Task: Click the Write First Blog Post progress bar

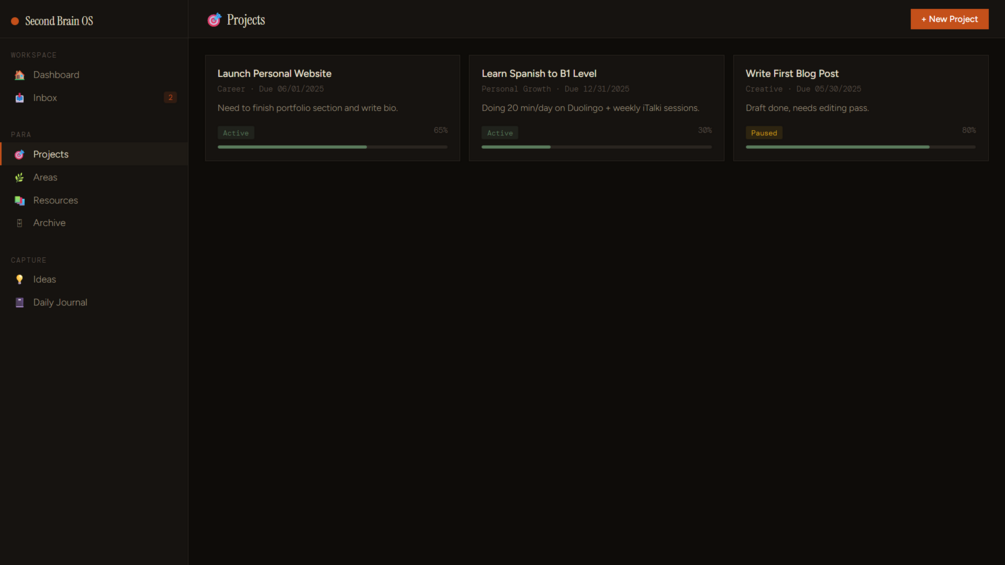Action: tap(860, 147)
